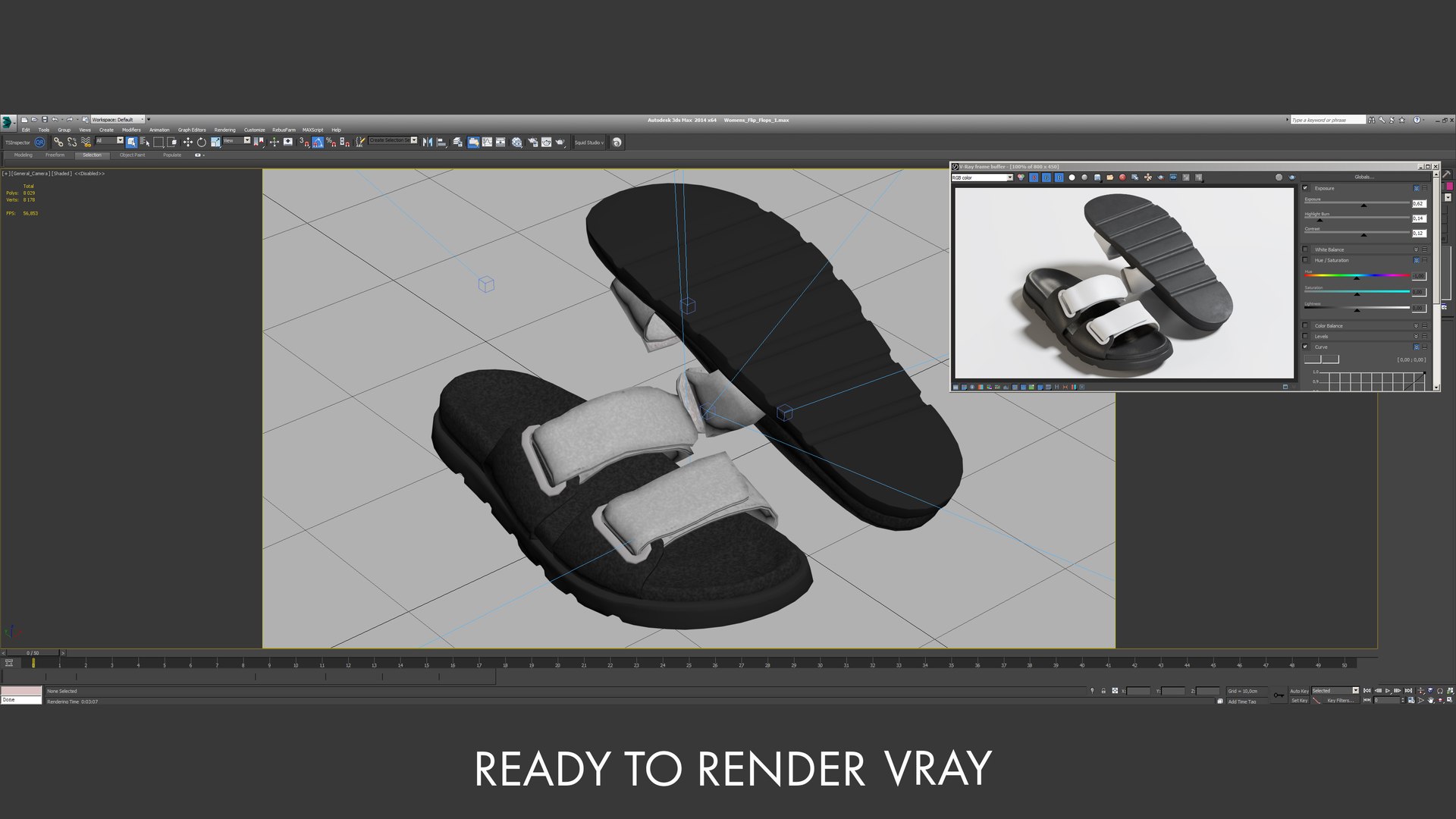Activate the Angle Snap toggle icon
Viewport: 1456px width, 819px height.
(317, 142)
